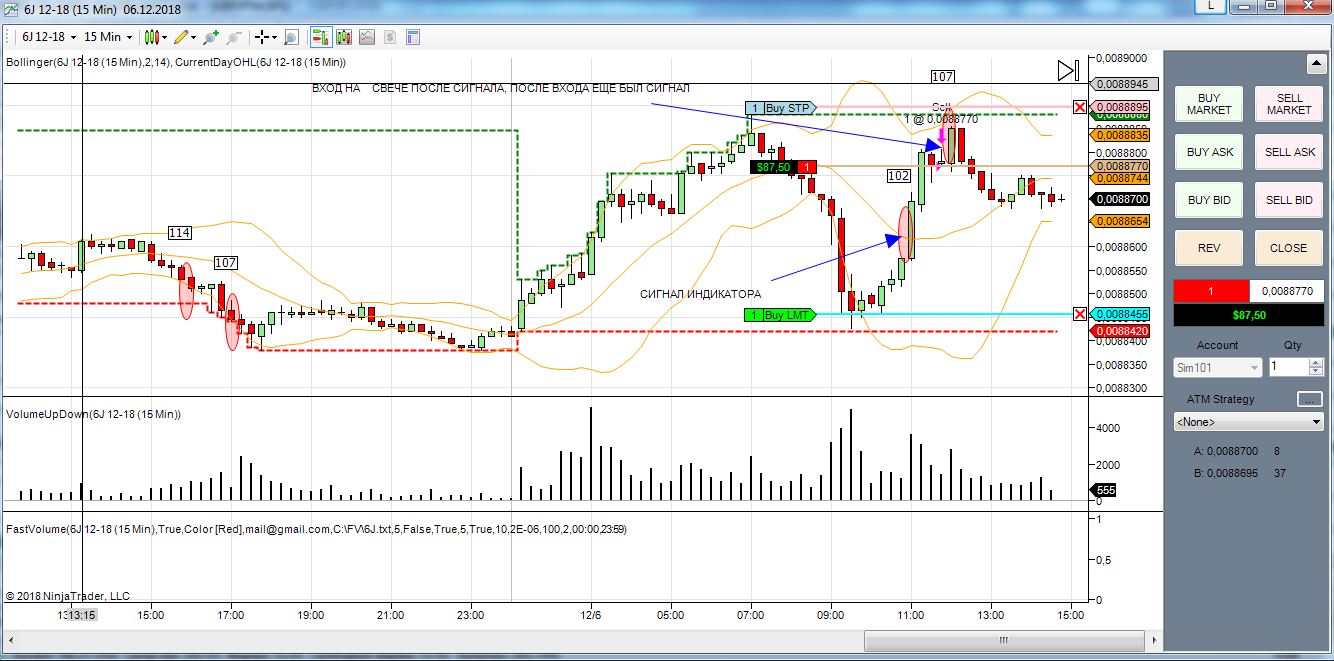The height and width of the screenshot is (661, 1334).
Task: Click the REV reverse position button
Action: click(x=1209, y=248)
